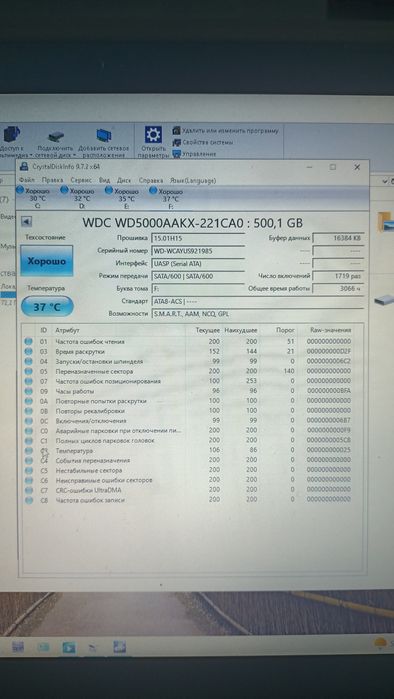Screen dimensions: 394x699
Task: Open the Сервис menu
Action: [81, 181]
